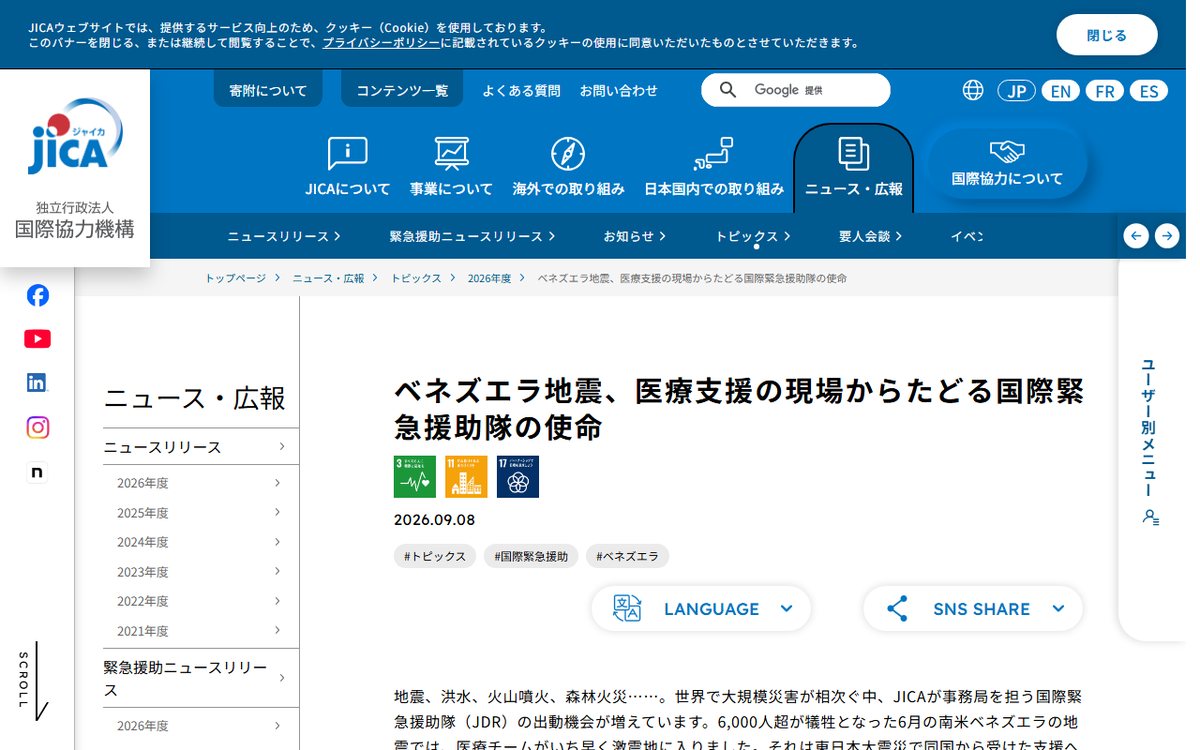1200x750 pixels.
Task: Click sidebar ニュース・広報 heading
Action: pos(195,398)
